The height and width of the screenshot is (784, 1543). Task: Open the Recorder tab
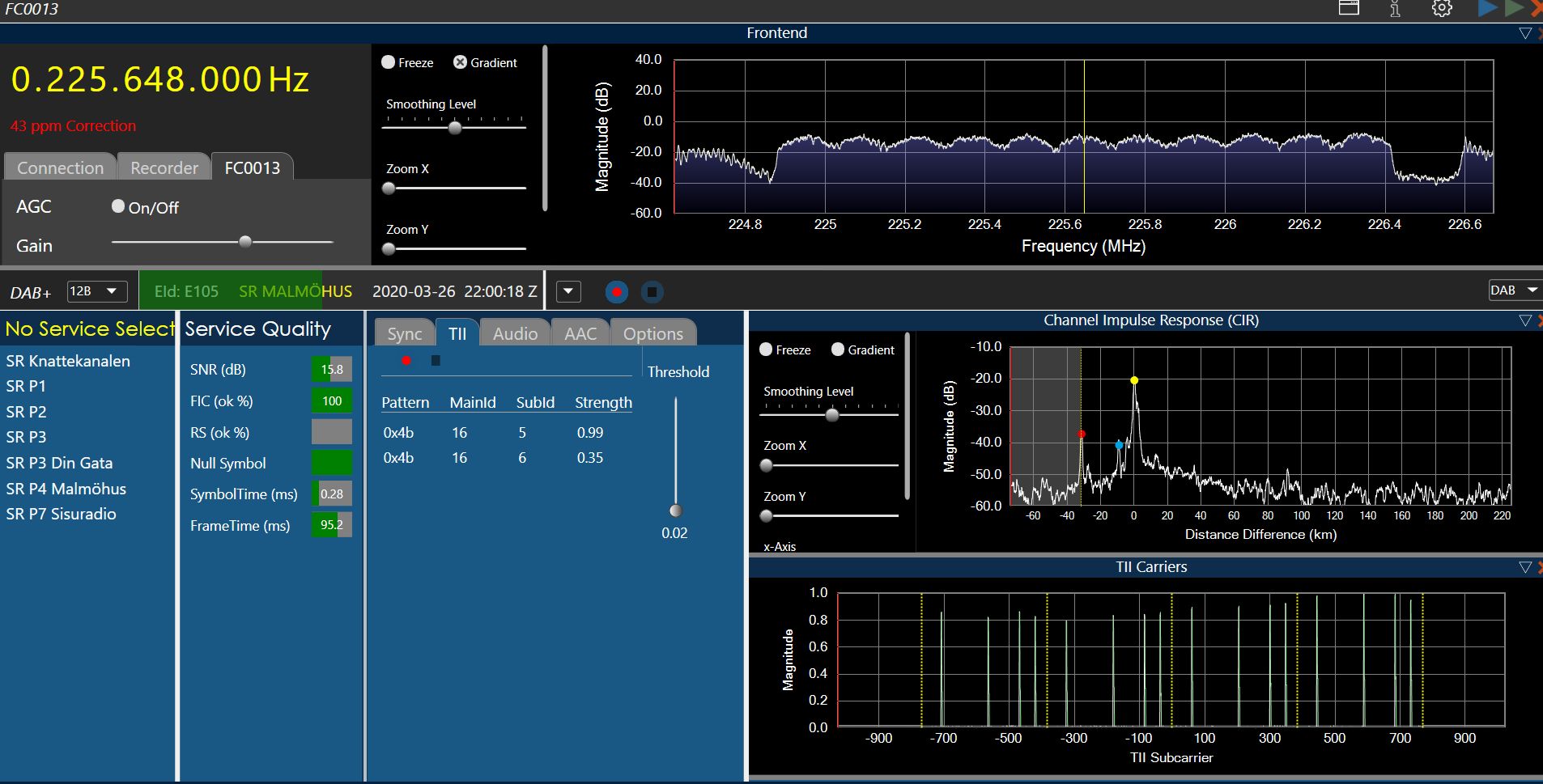[x=164, y=167]
